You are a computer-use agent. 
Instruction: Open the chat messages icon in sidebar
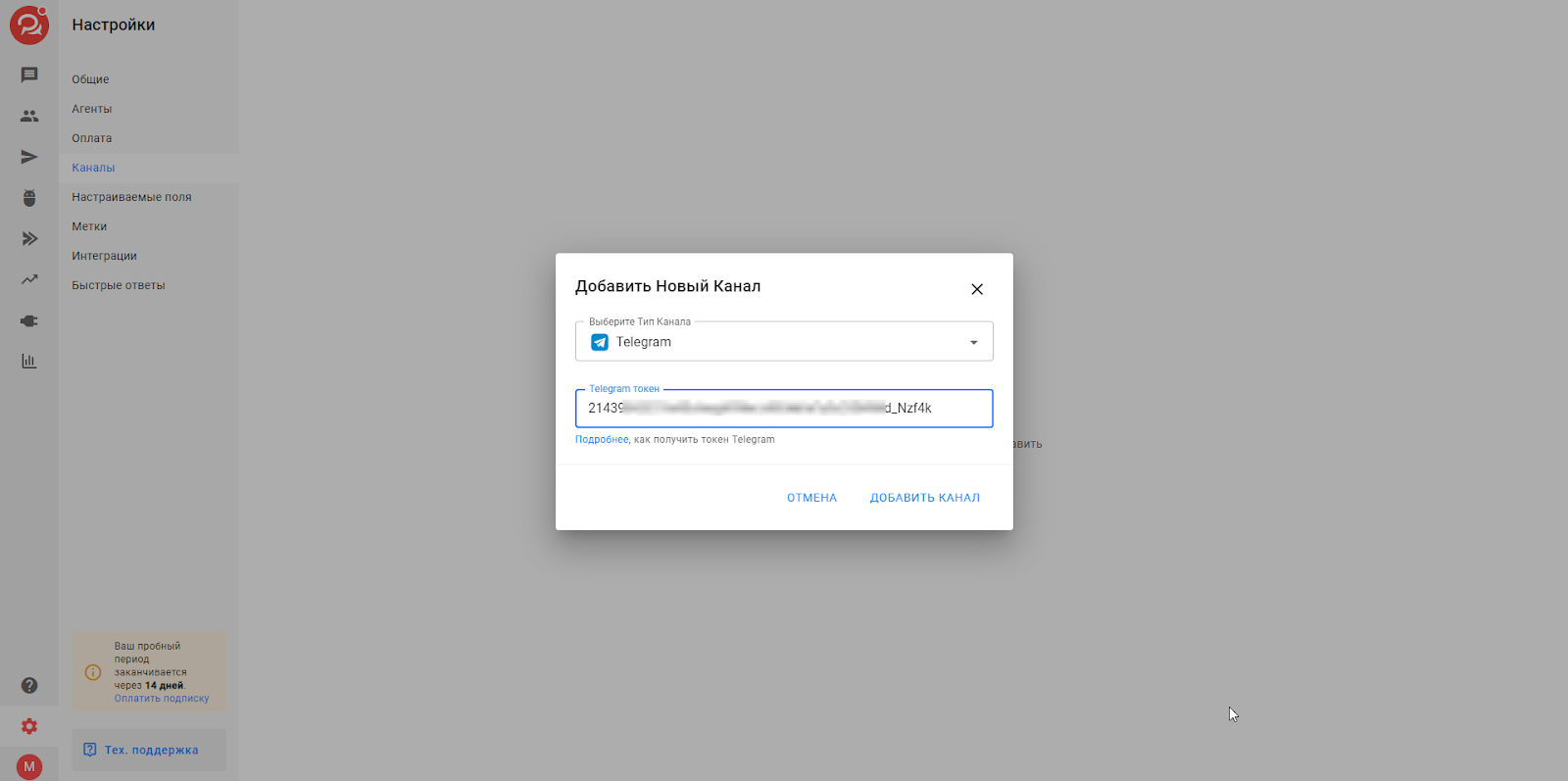pyautogui.click(x=29, y=75)
